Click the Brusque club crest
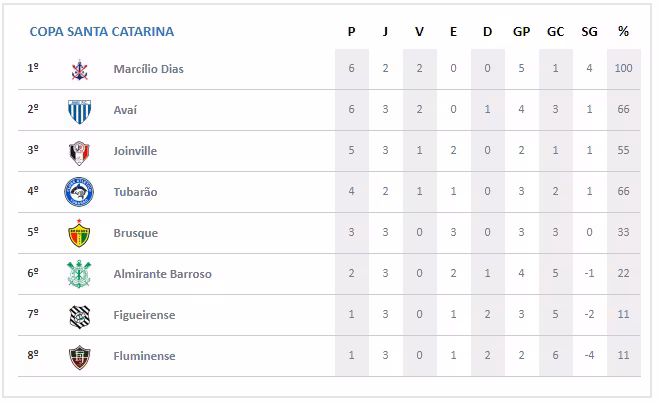Screen dimensions: 658x404 coord(80,233)
